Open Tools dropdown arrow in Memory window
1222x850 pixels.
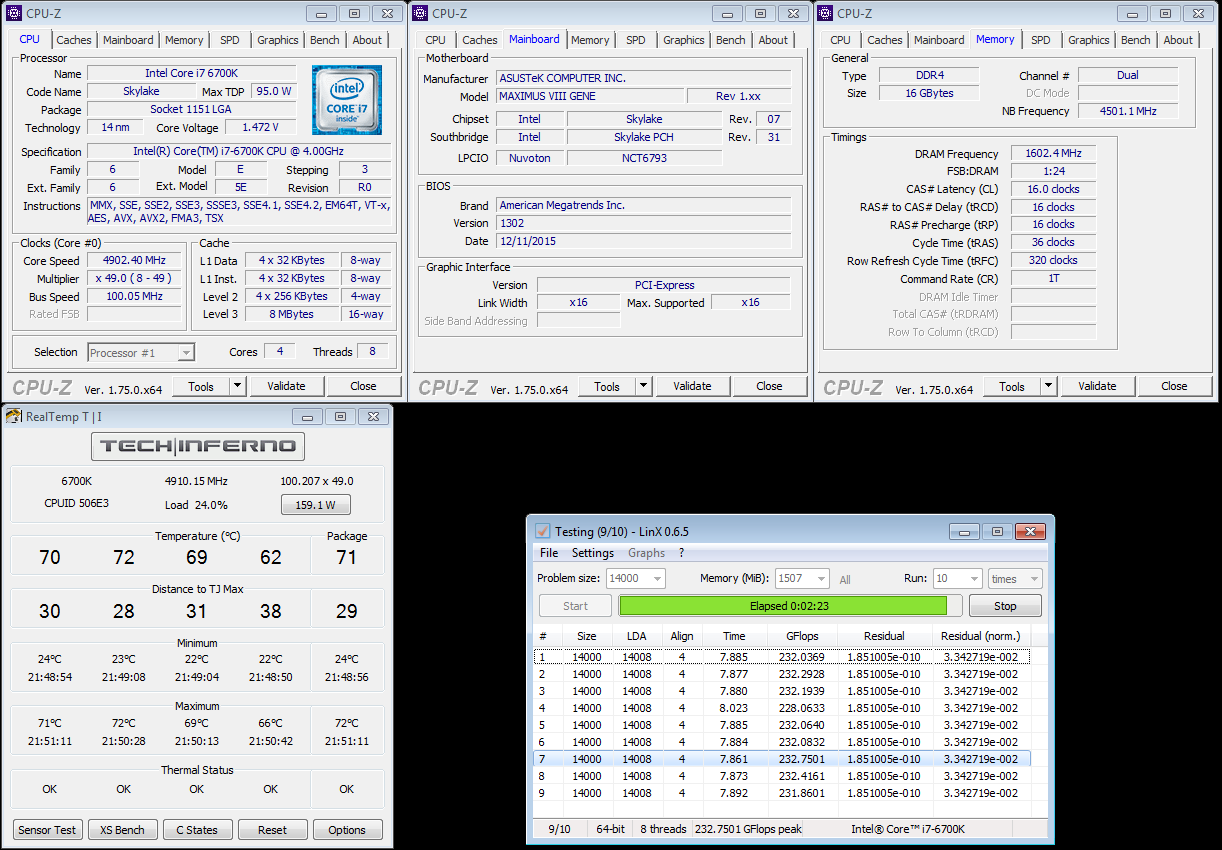(x=1048, y=386)
